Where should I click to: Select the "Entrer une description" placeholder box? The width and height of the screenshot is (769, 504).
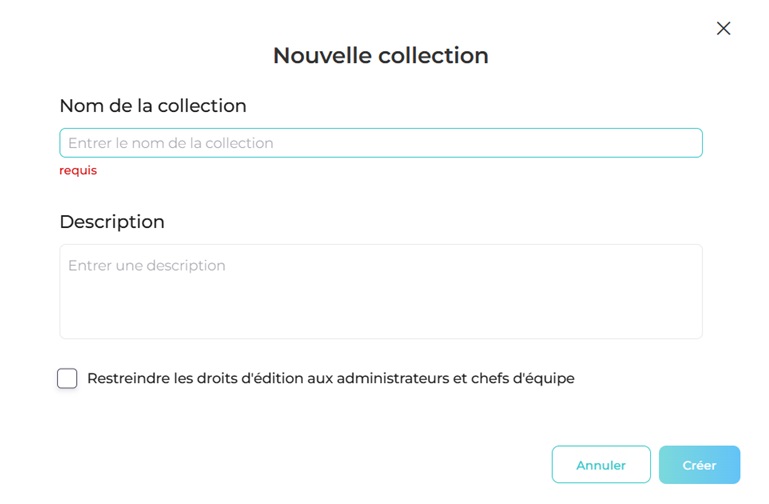381,291
